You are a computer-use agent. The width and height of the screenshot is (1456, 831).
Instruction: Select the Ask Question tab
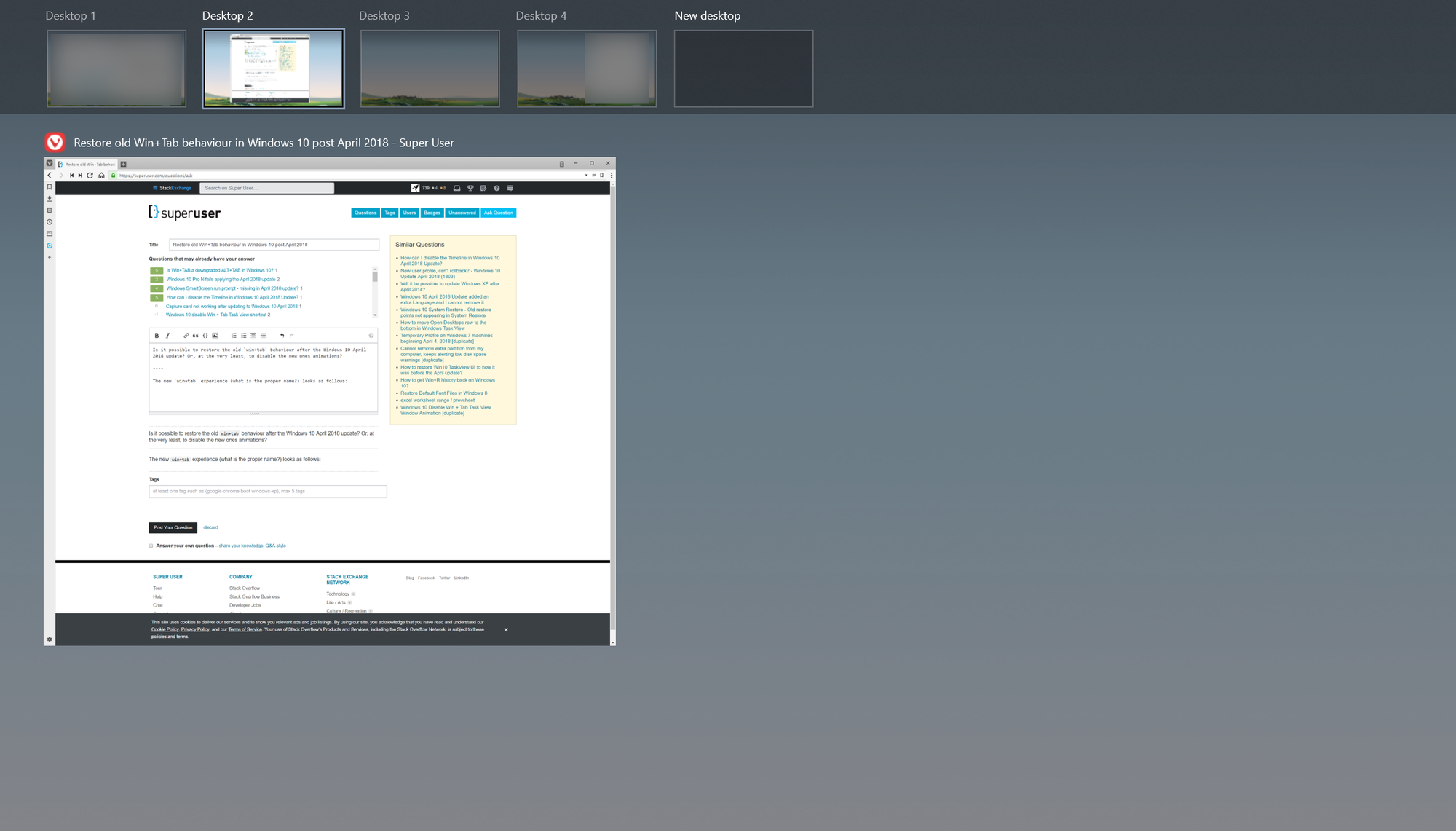click(499, 213)
